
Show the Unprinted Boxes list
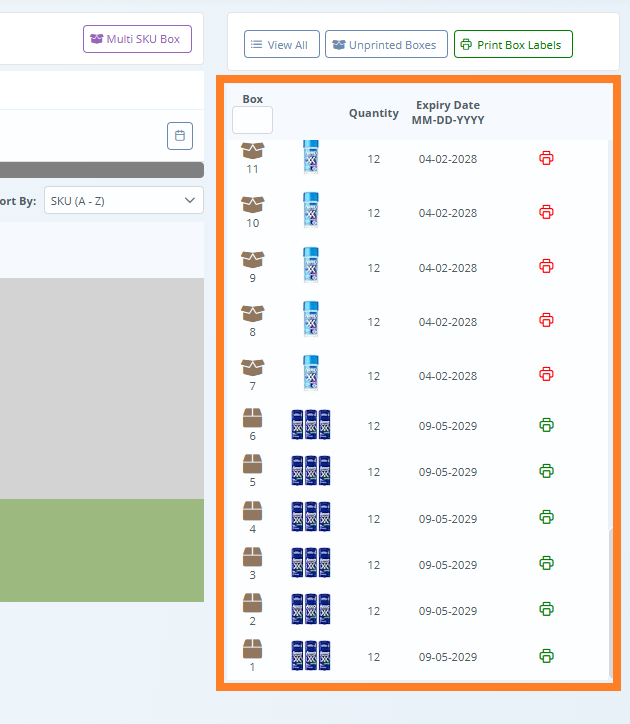point(386,45)
